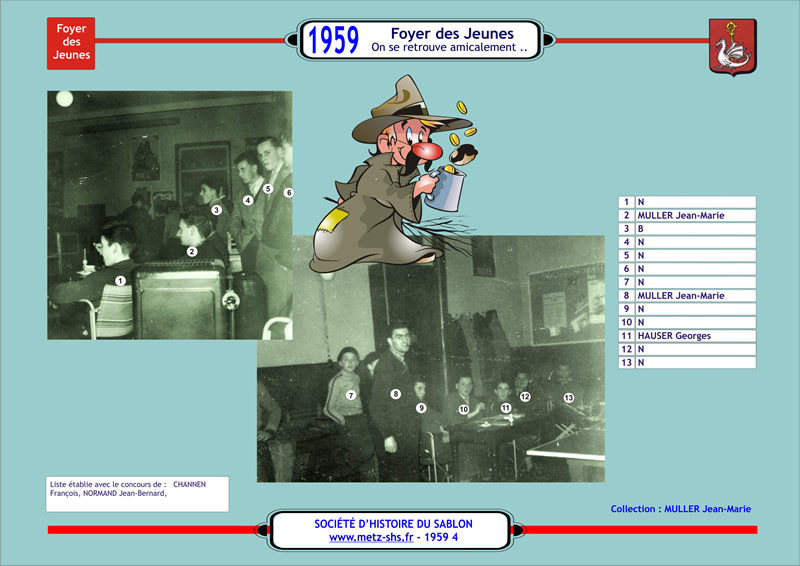Click the Metz-Sablon coat of arms emblem
The image size is (800, 566).
(733, 47)
